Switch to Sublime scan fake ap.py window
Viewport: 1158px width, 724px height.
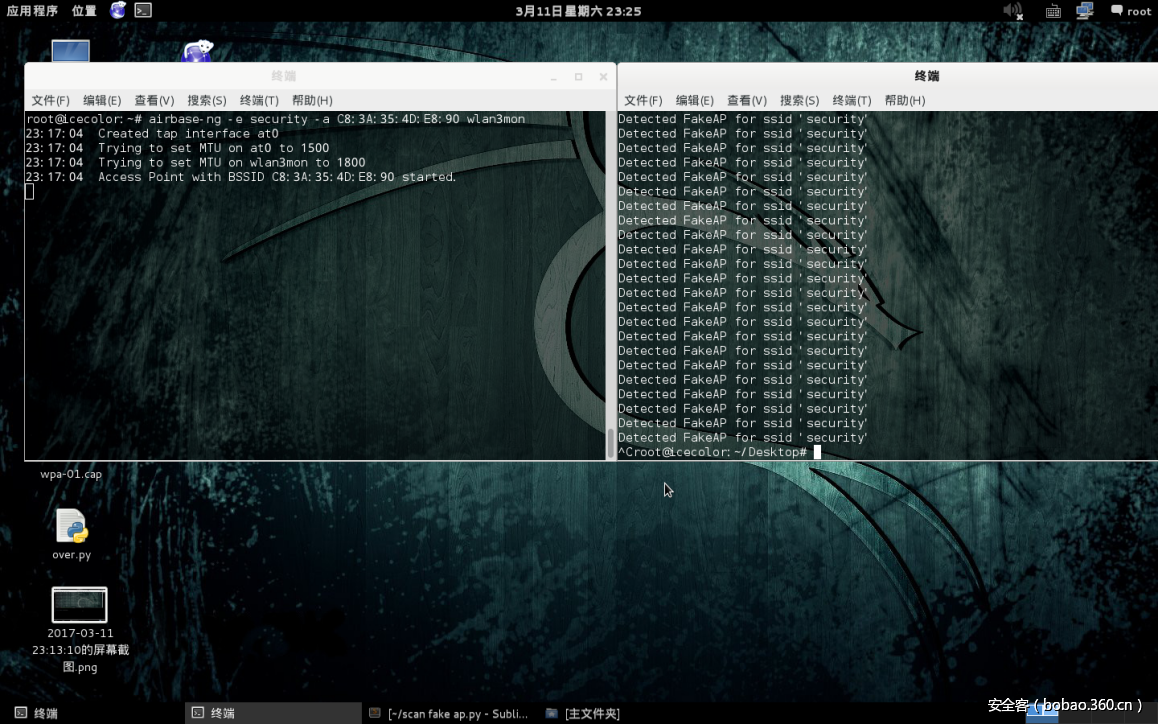[x=450, y=713]
